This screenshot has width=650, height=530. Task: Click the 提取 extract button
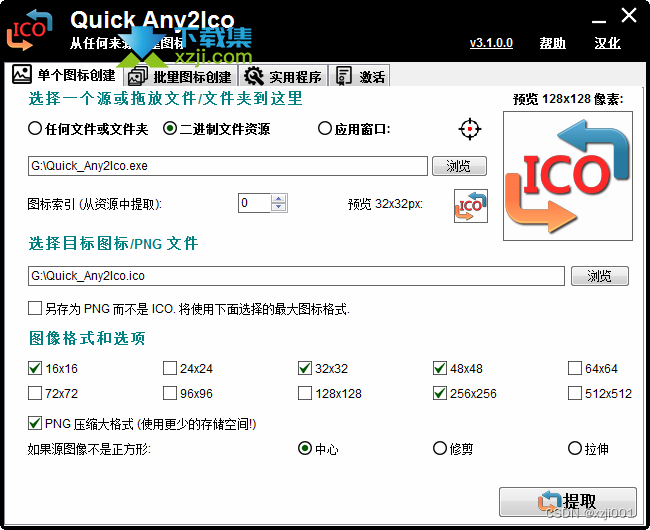coord(568,502)
